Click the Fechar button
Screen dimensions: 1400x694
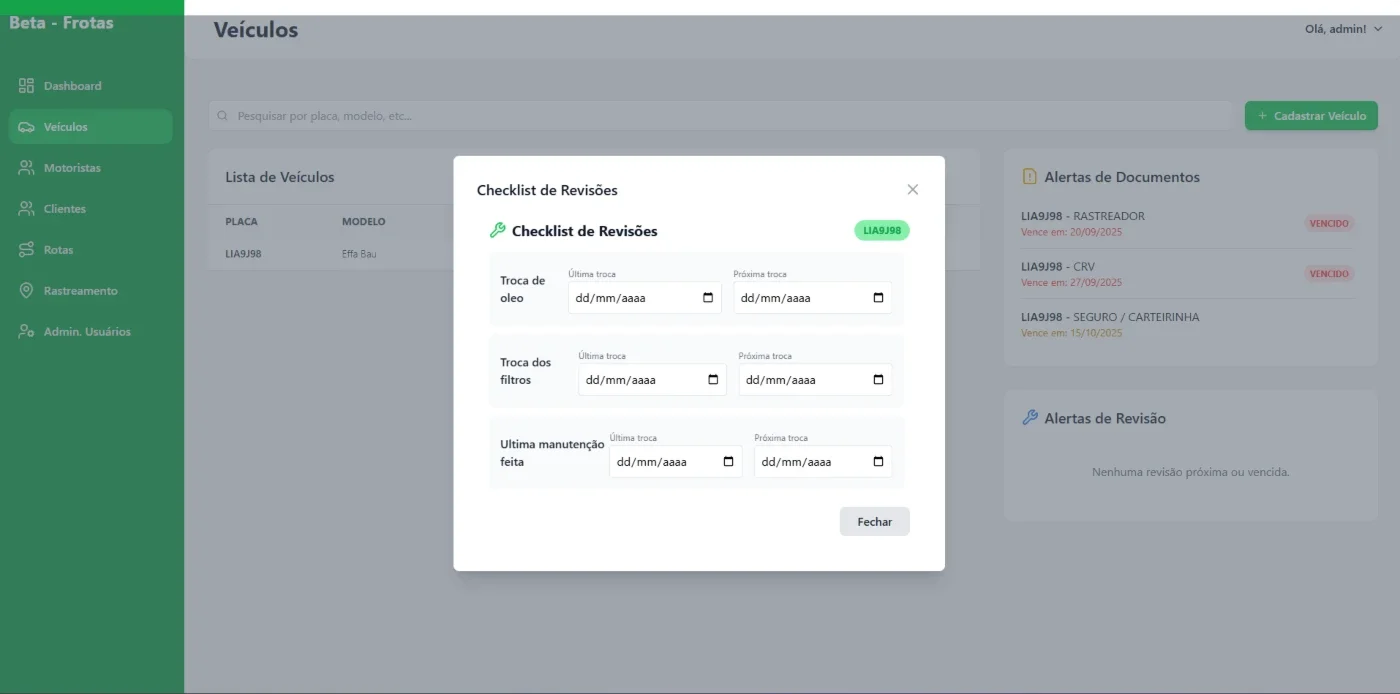point(875,522)
